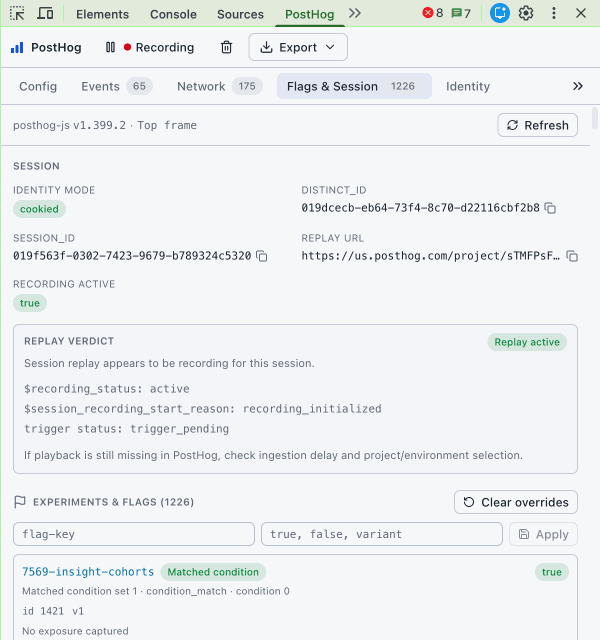Open the Sources tab
This screenshot has width=600, height=640.
pos(240,14)
